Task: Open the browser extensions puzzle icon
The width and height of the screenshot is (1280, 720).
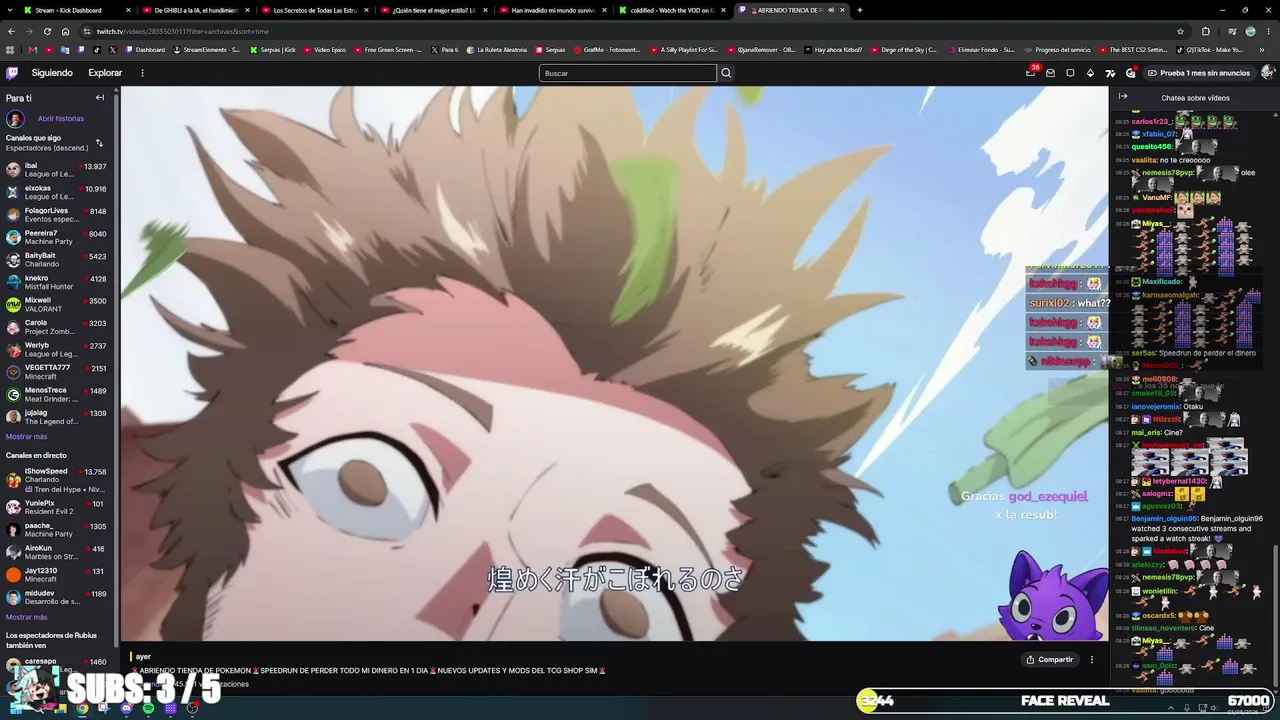Action: tap(1205, 31)
